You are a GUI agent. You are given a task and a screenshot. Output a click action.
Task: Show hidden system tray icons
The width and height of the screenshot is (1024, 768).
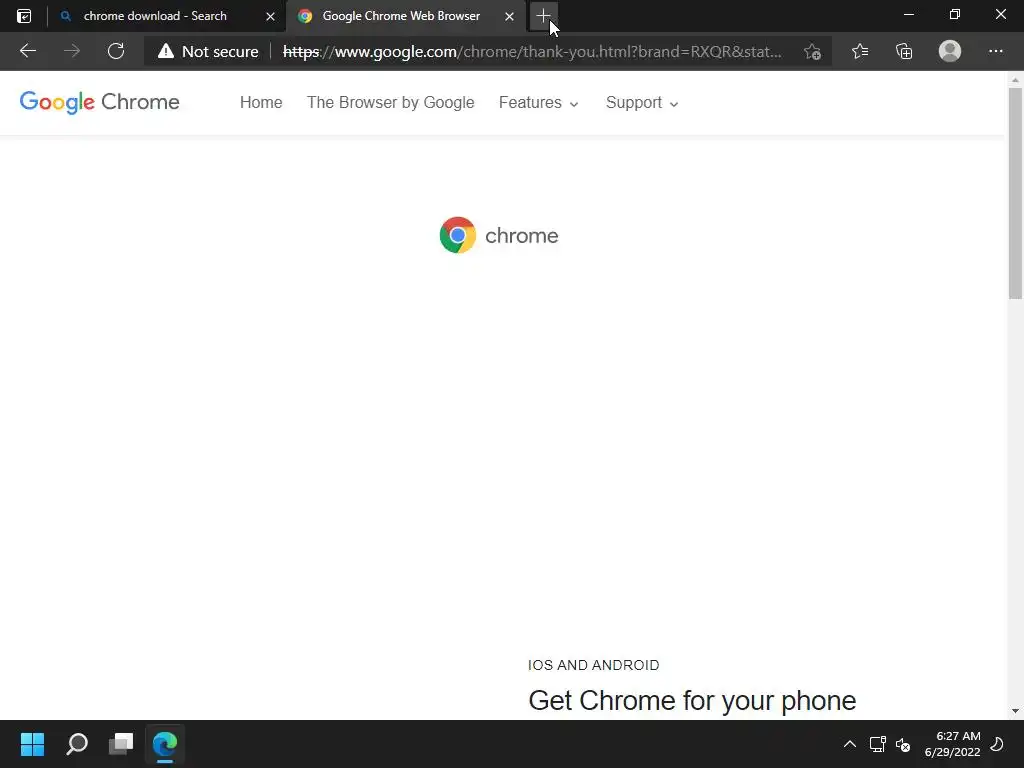[850, 744]
